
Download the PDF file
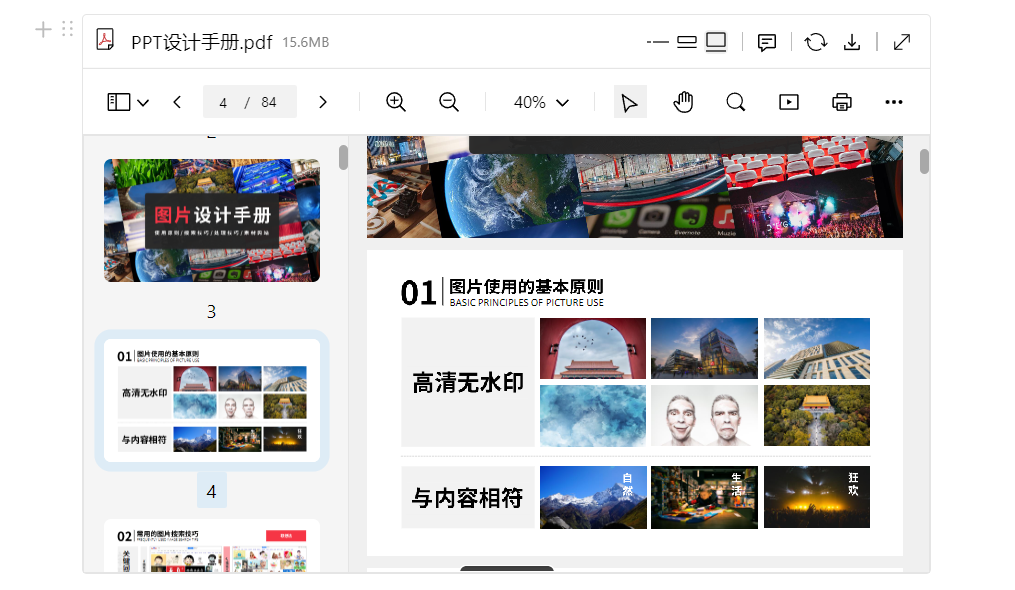[x=852, y=42]
